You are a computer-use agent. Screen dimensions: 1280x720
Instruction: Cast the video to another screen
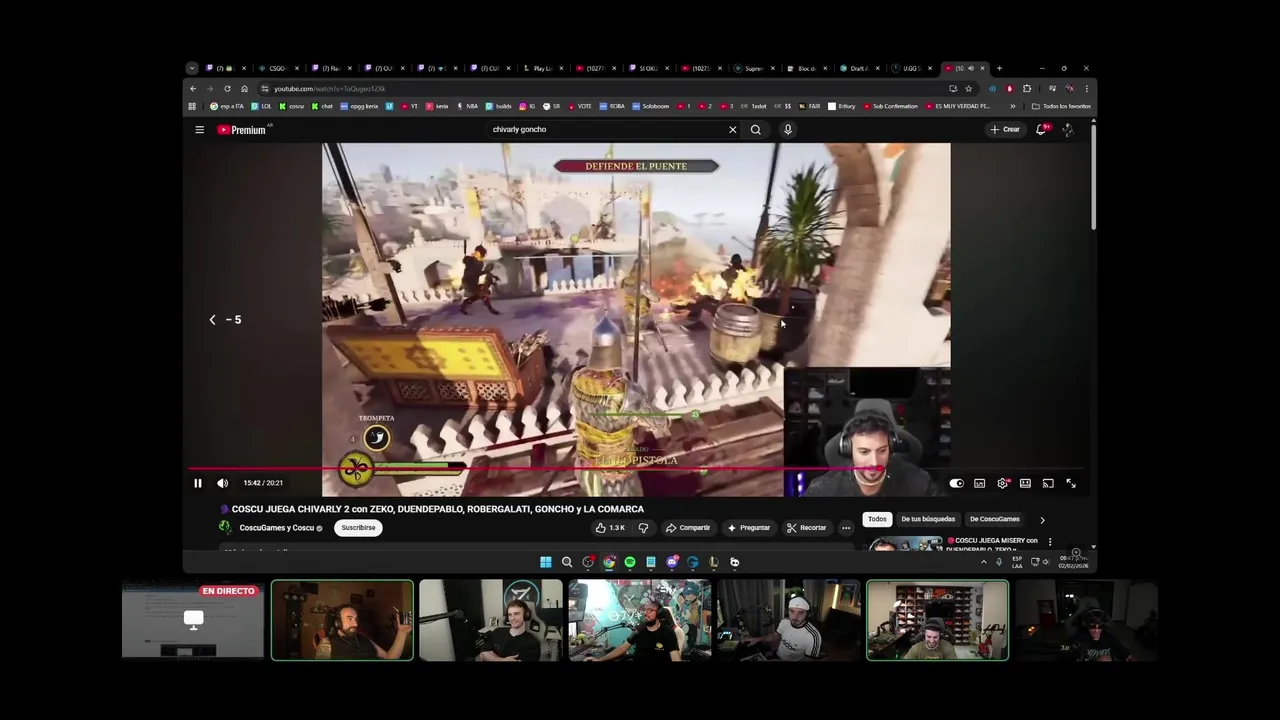(1048, 483)
